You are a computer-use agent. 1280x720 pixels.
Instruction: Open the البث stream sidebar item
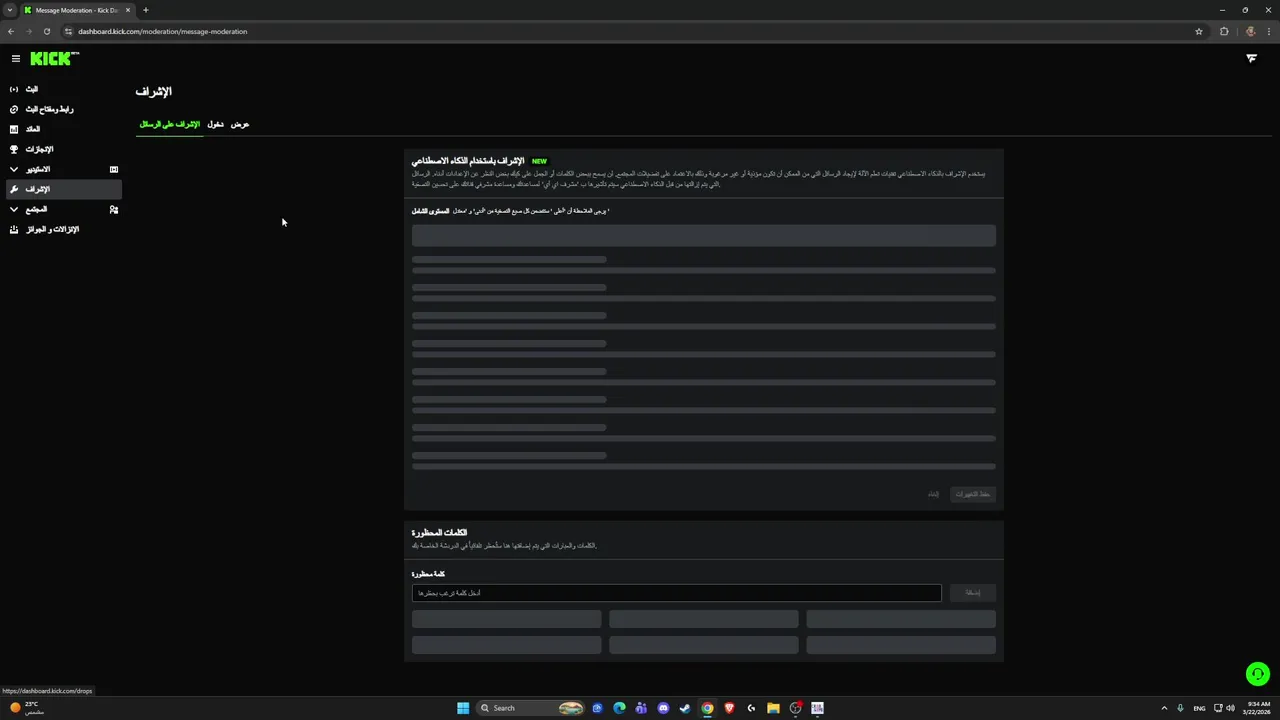pos(63,89)
